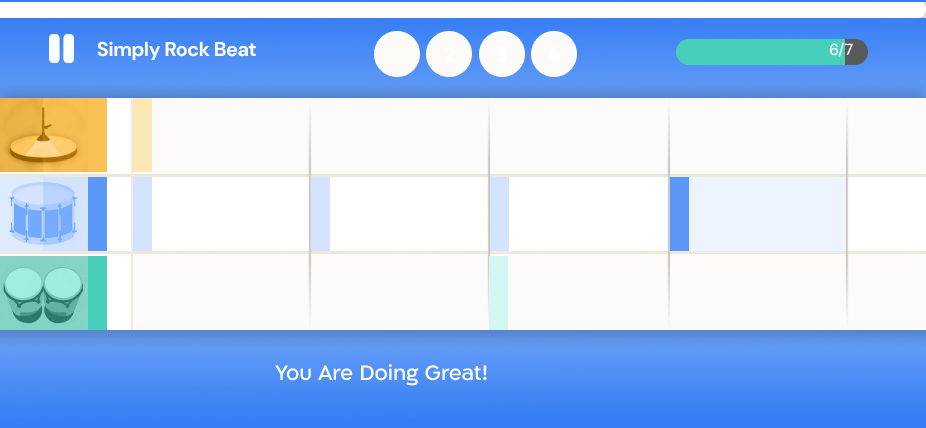Select the light blue snare note on beat two
This screenshot has height=428, width=926.
(321, 214)
